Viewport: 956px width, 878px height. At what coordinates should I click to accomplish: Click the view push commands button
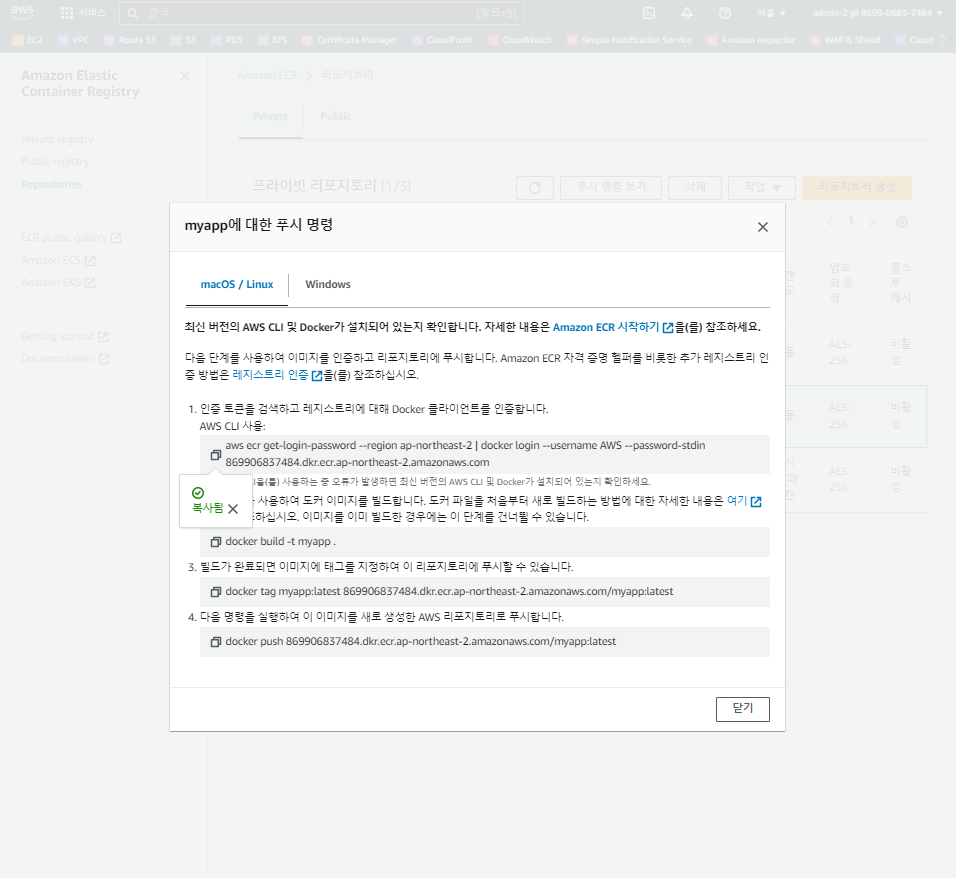click(611, 187)
